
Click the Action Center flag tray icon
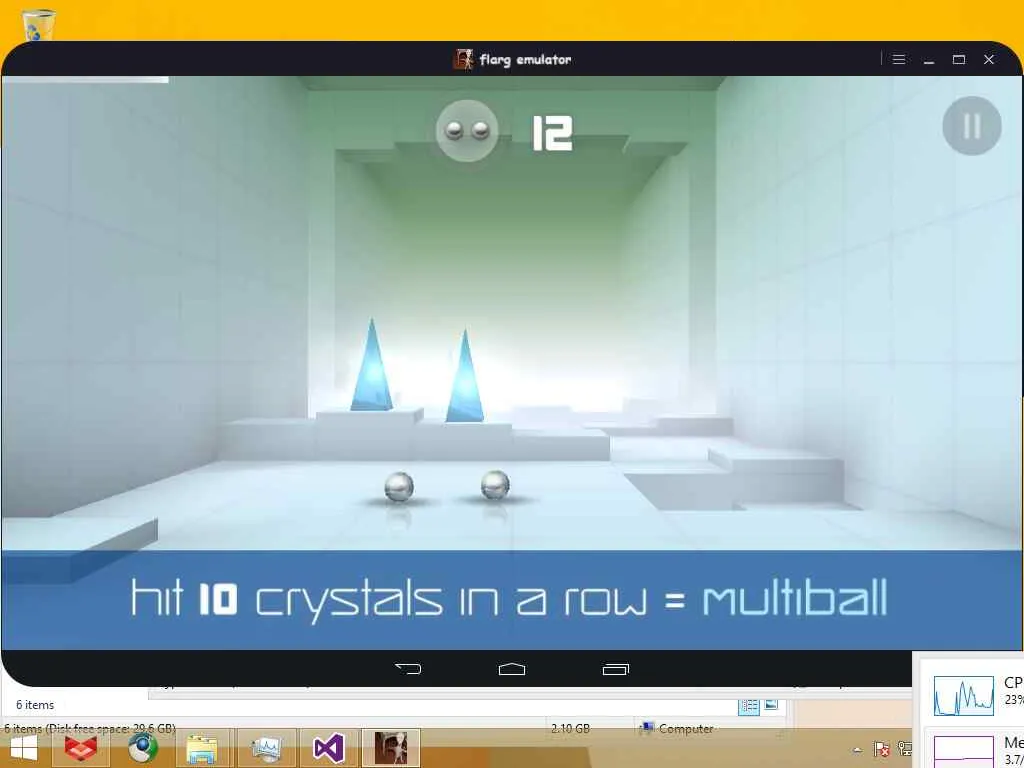pos(881,749)
